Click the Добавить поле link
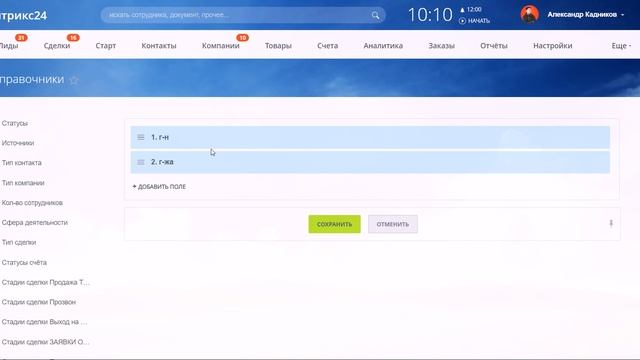640x360 pixels. [x=159, y=187]
